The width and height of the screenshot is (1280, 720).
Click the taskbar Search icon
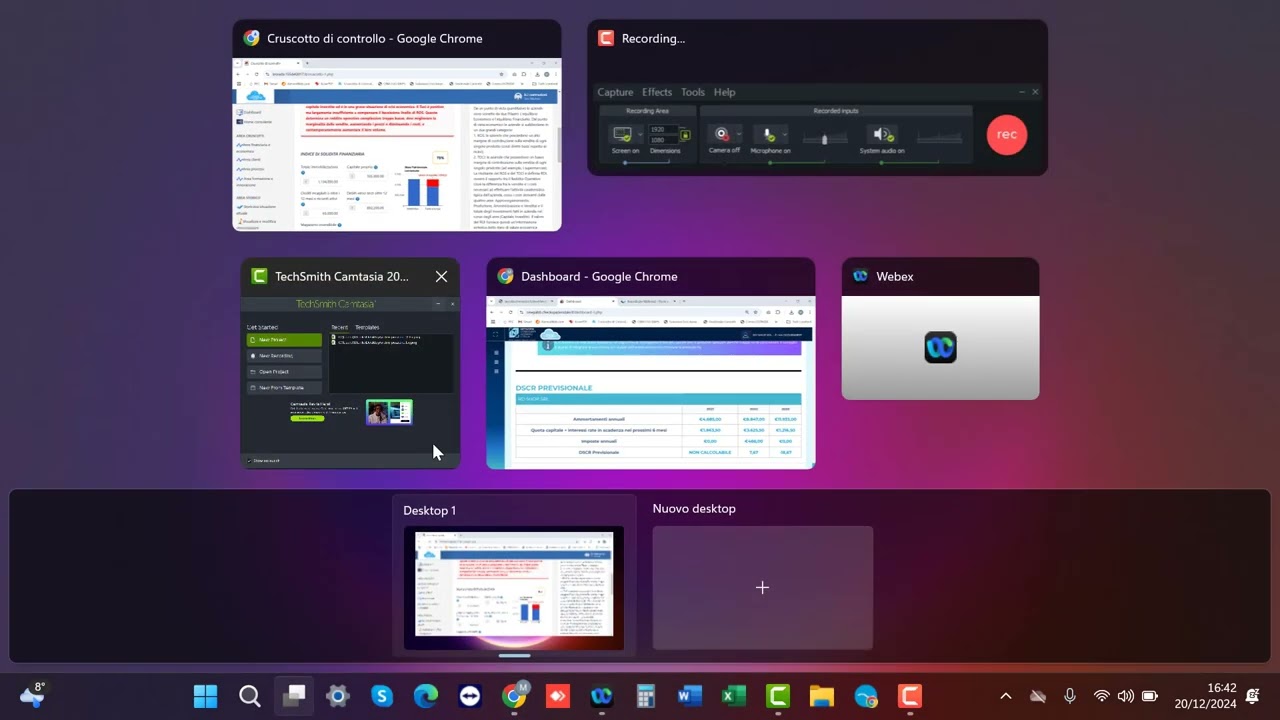[250, 696]
